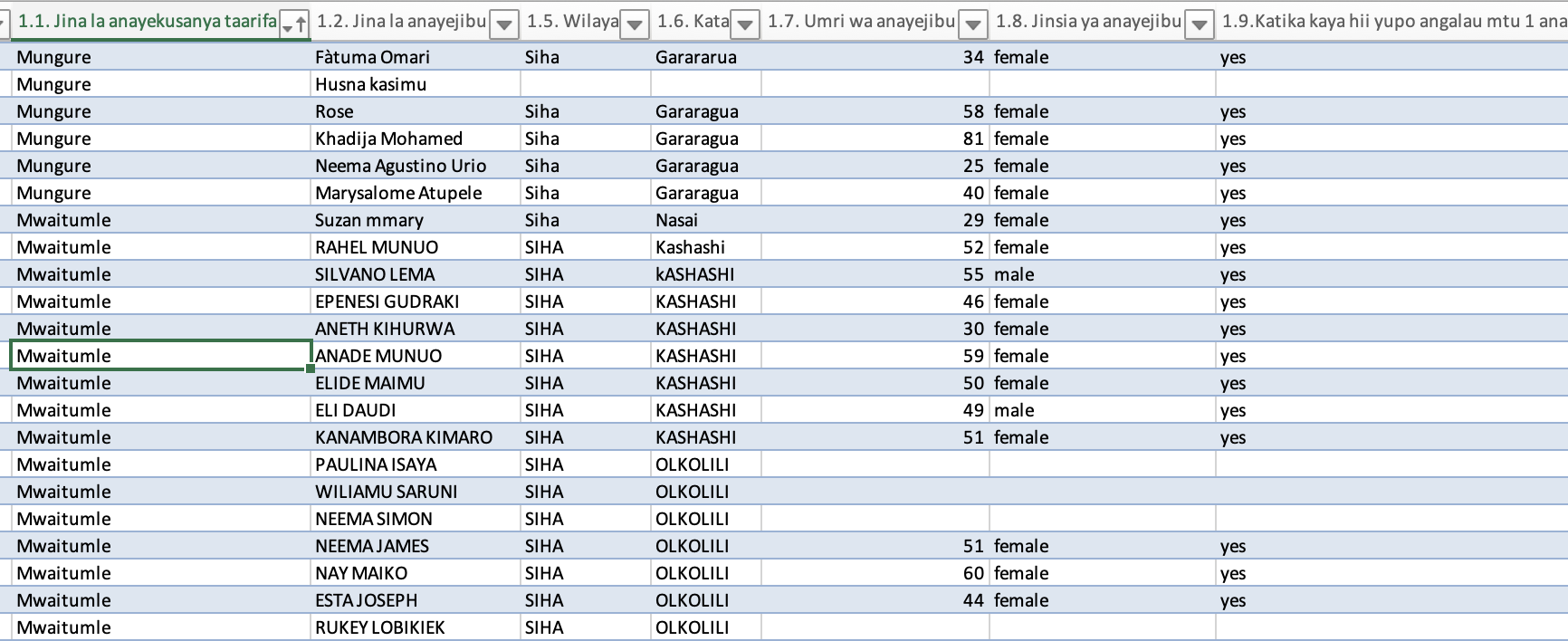The width and height of the screenshot is (1568, 641).
Task: Click empty Wilaya cell in Husna kasimu row
Action: pyautogui.click(x=586, y=84)
